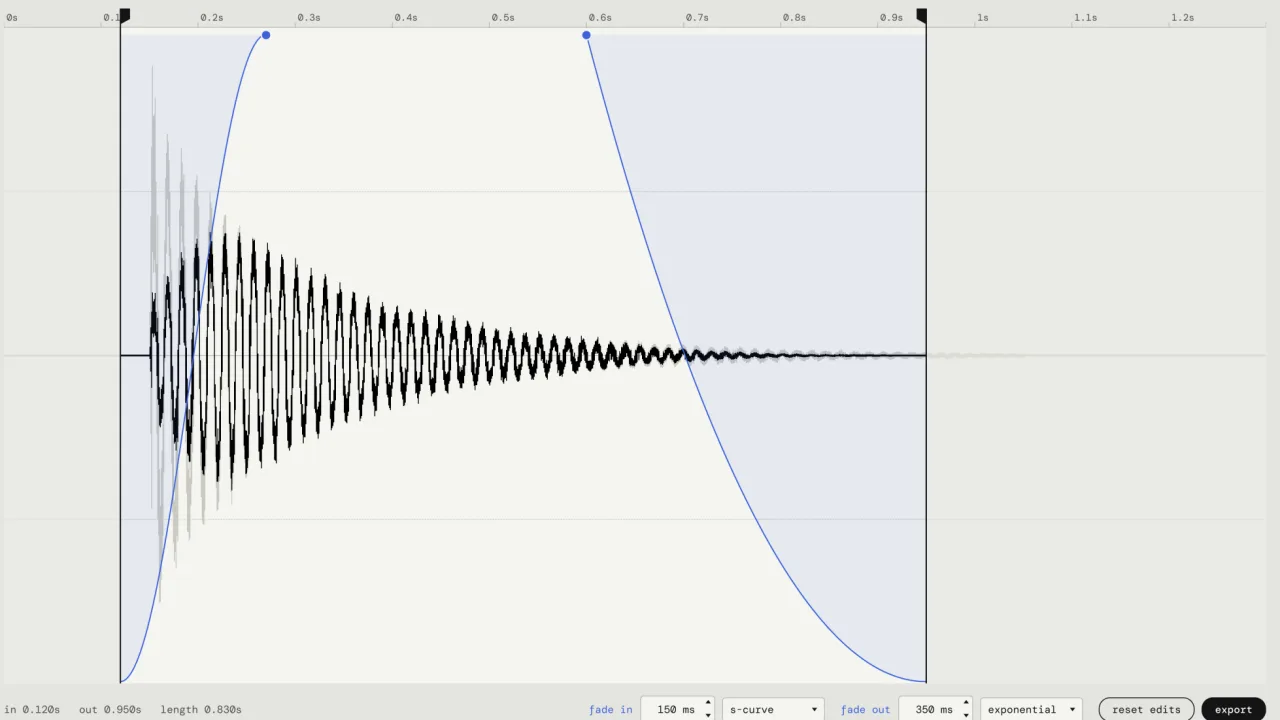The height and width of the screenshot is (720, 1280).
Task: Decrease fade out duration with down arrow
Action: [966, 715]
